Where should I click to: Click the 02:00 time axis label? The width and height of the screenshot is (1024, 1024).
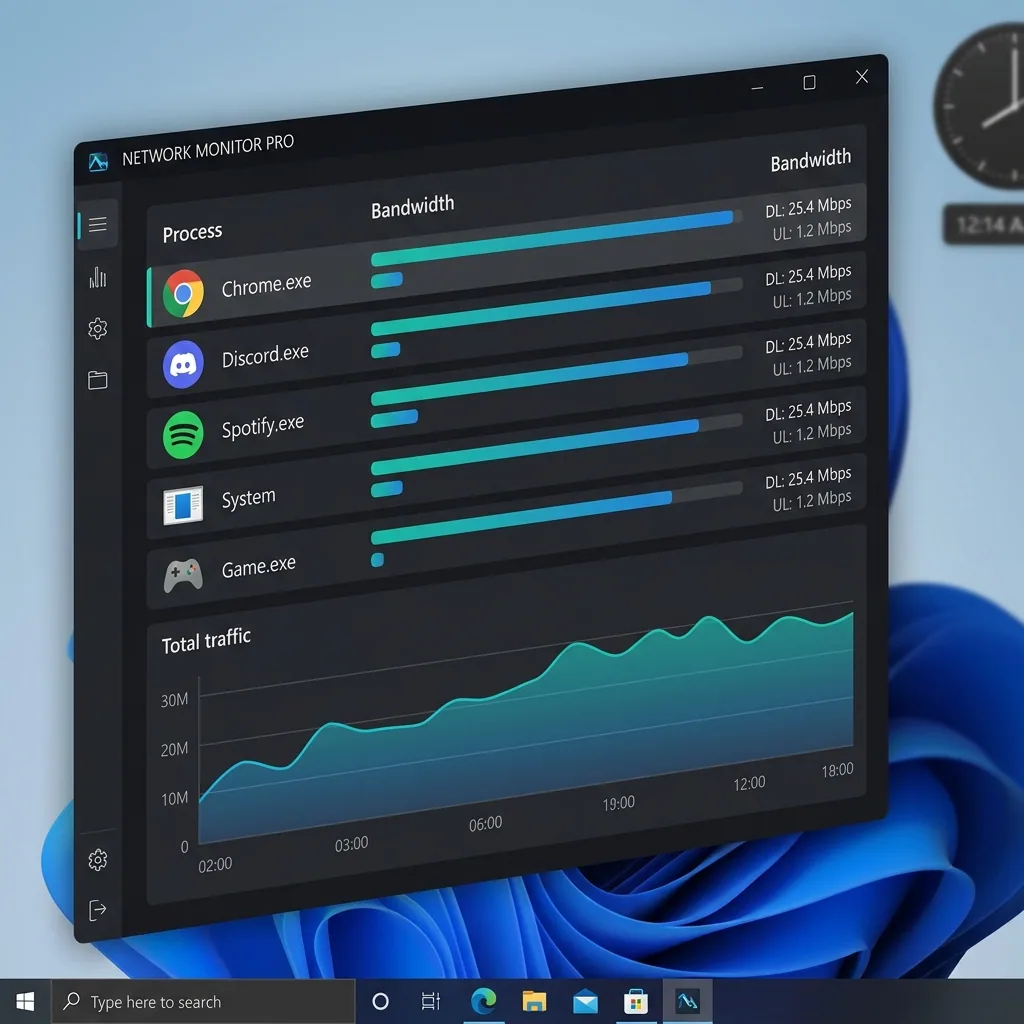[x=215, y=865]
